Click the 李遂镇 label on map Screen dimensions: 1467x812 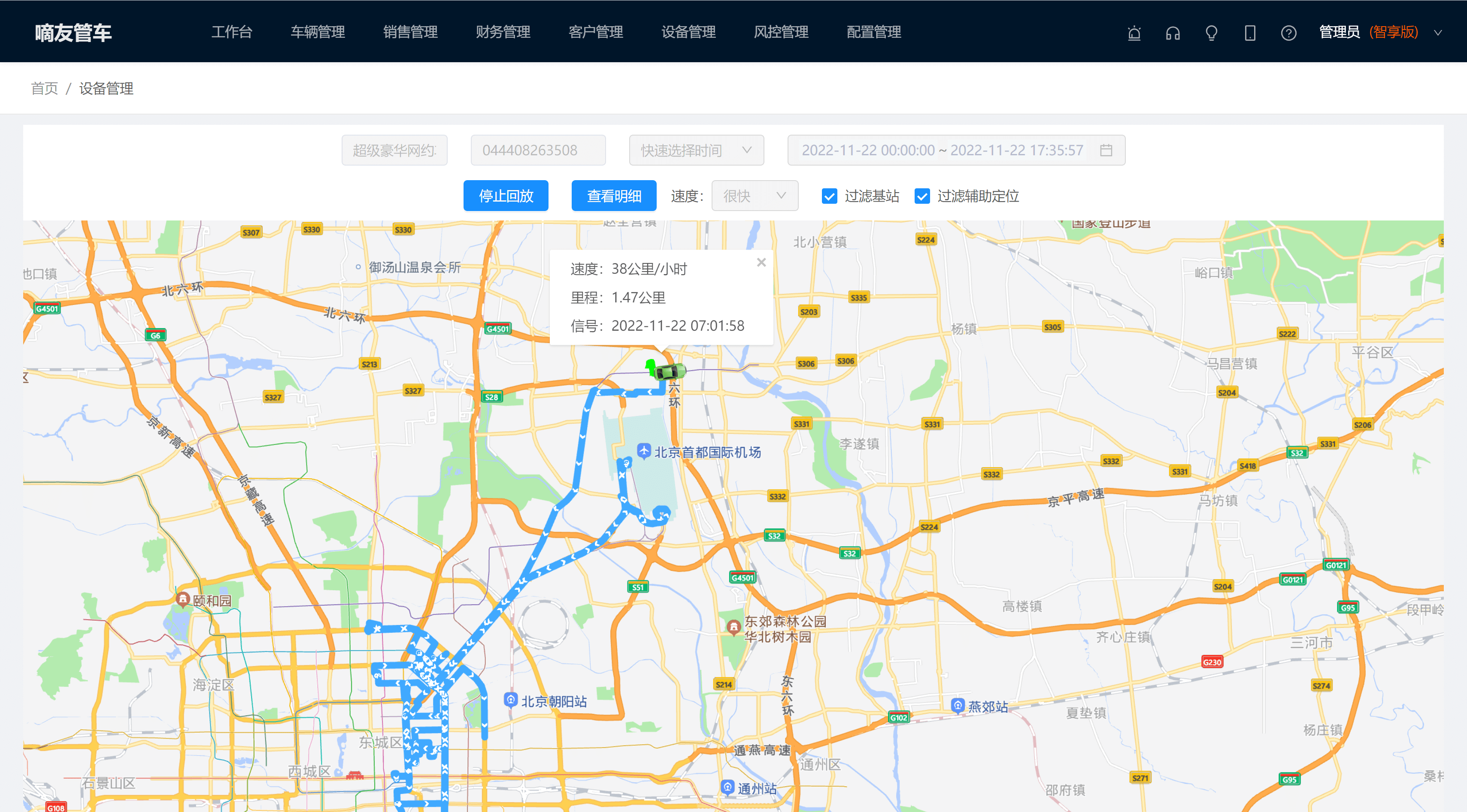pos(859,444)
